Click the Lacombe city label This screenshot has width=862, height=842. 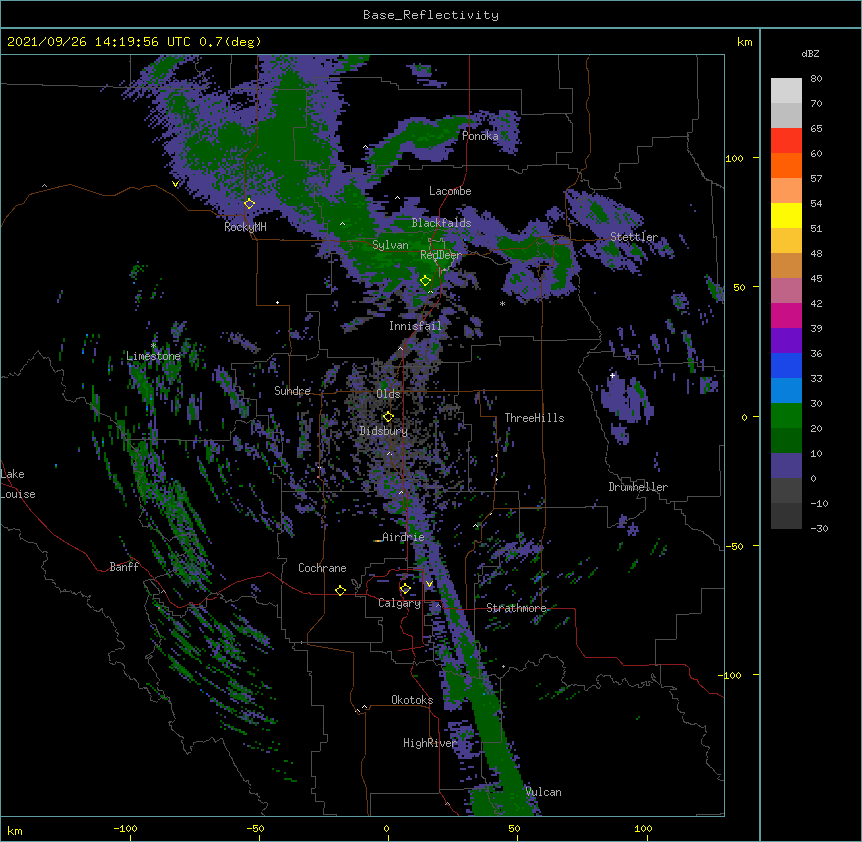pyautogui.click(x=450, y=191)
